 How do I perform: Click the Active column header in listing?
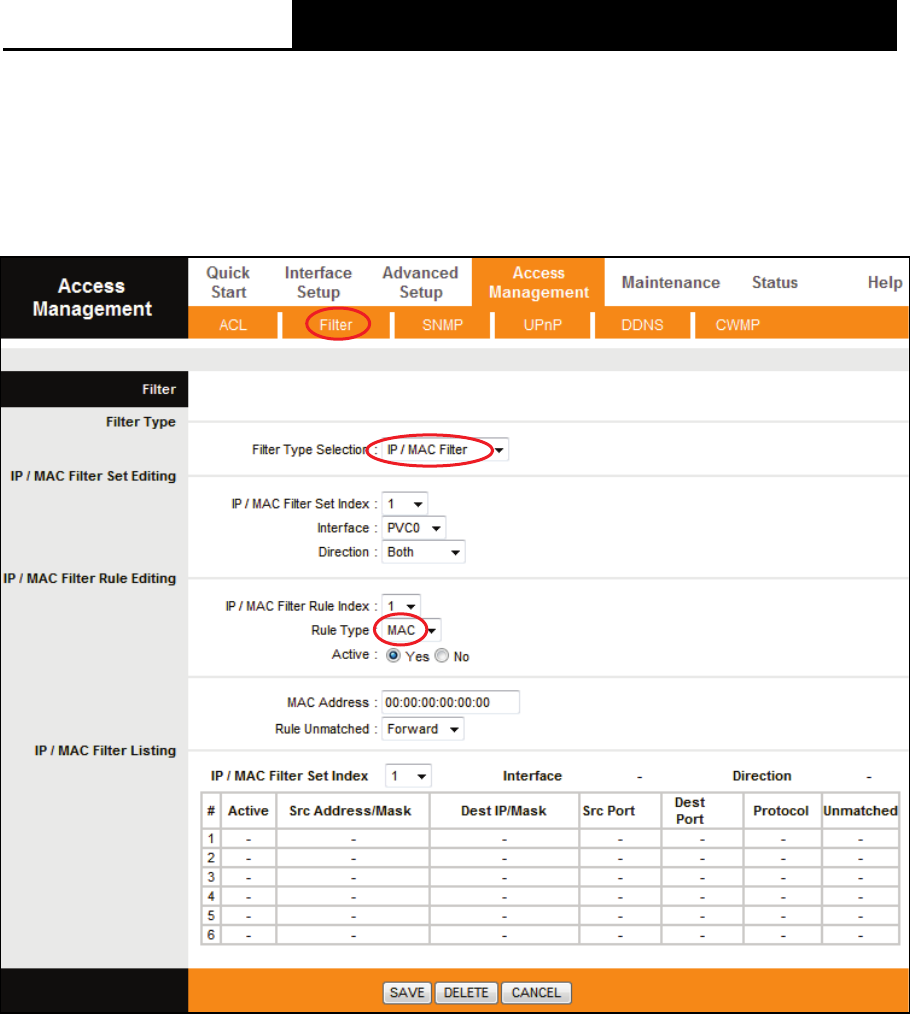coord(248,811)
